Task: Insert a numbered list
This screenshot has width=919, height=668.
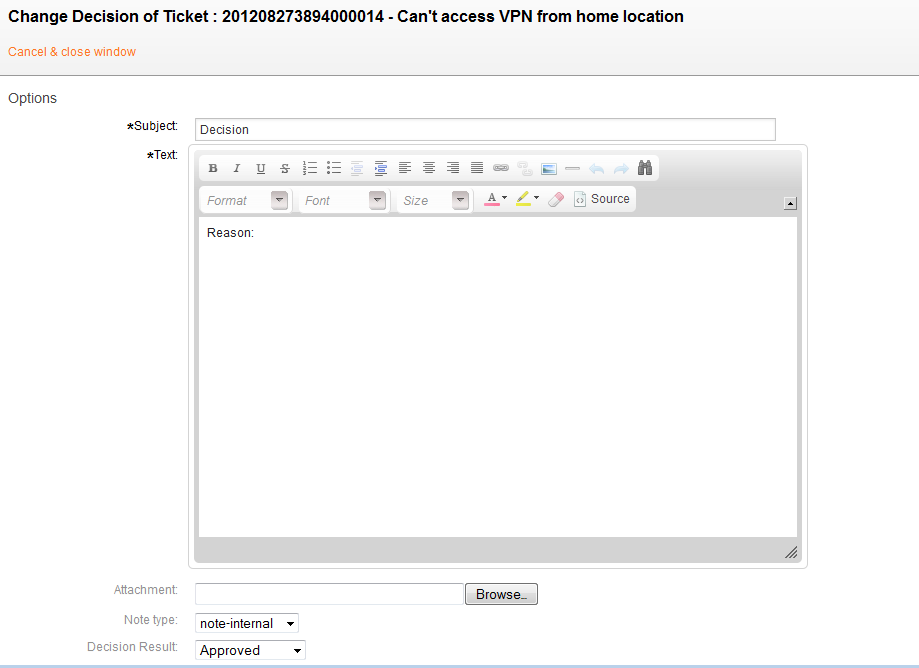Action: (310, 168)
